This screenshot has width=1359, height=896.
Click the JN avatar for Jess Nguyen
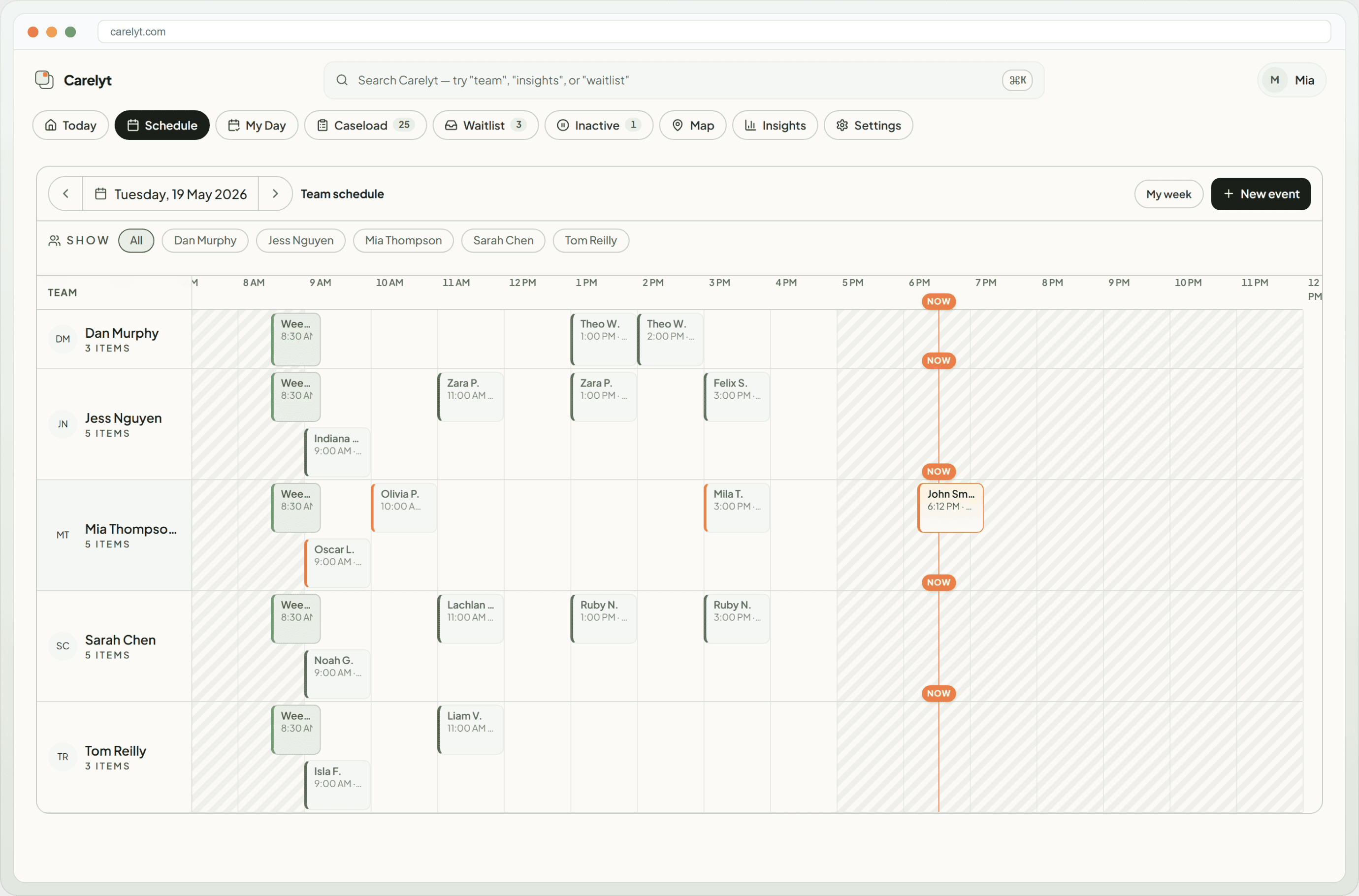63,424
